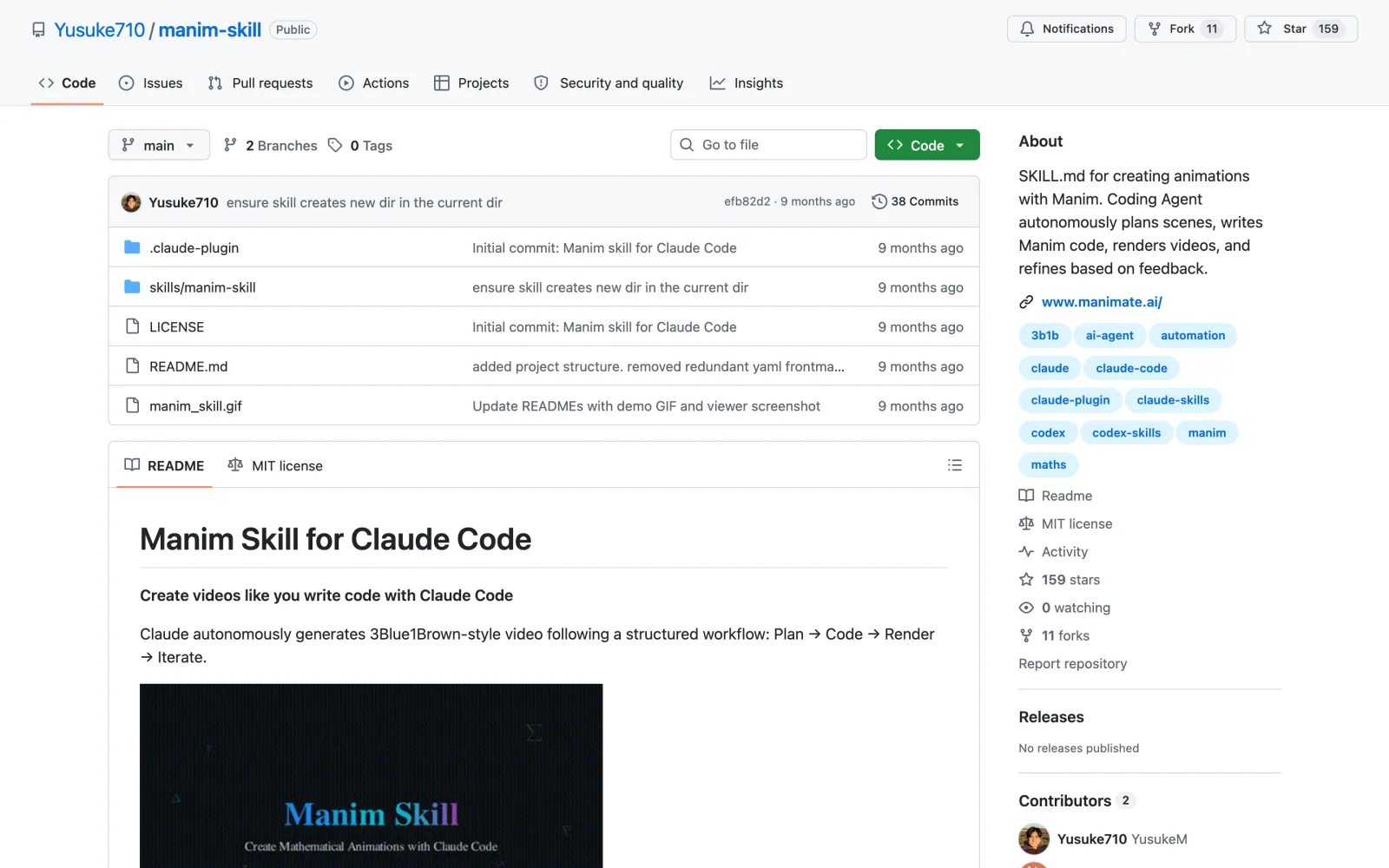Click Yusuke710 avatar in latest commit row

click(x=131, y=202)
